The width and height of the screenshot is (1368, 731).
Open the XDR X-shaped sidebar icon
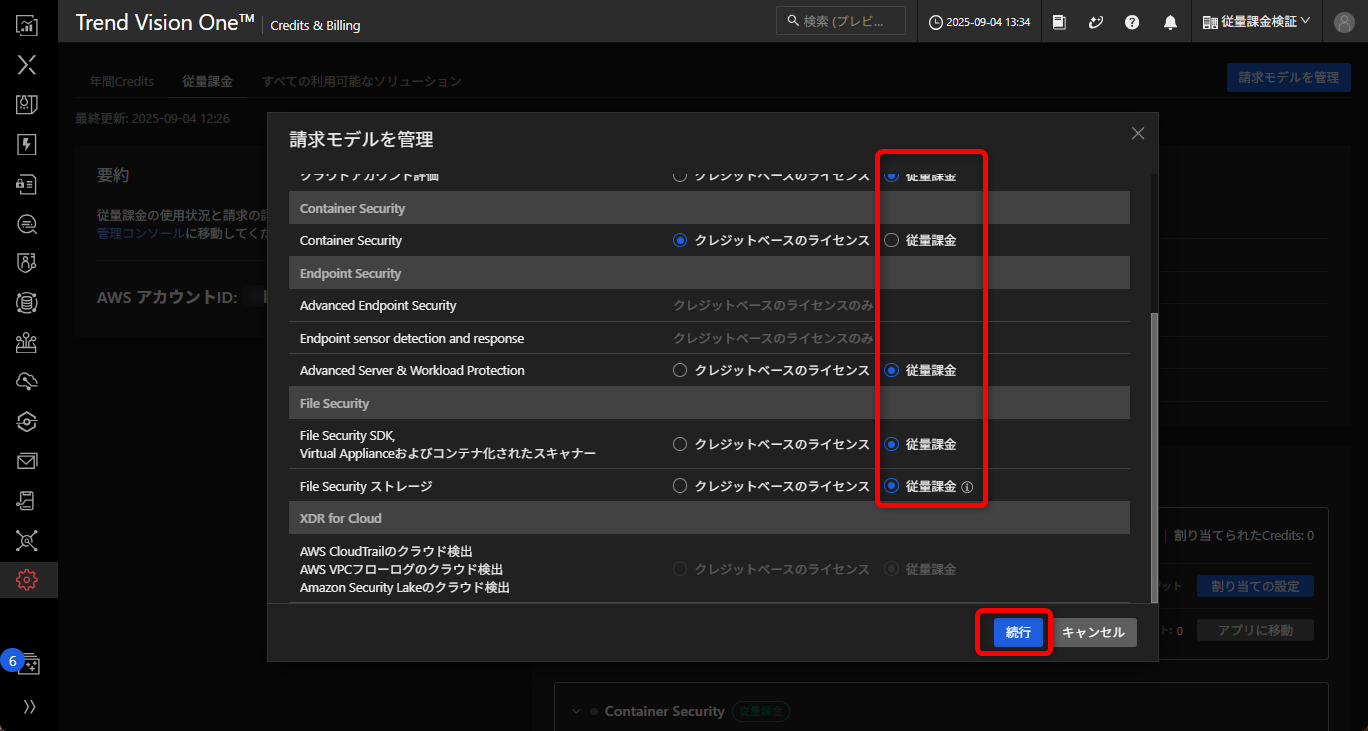(27, 65)
